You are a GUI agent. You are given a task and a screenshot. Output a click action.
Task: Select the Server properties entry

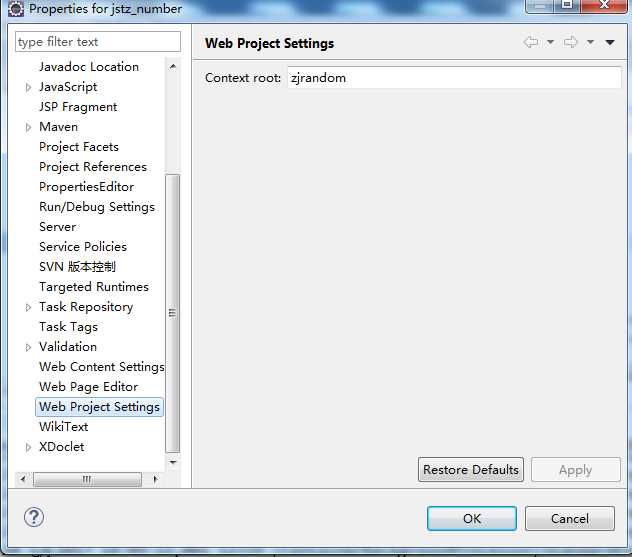57,227
